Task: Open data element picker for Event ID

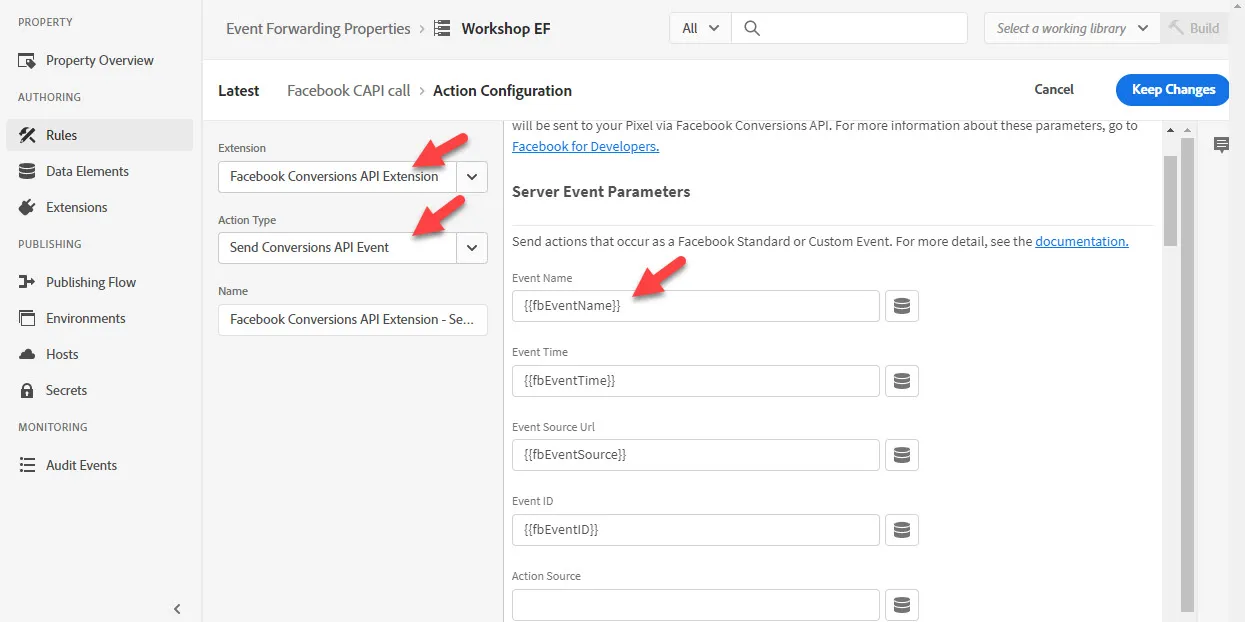Action: tap(901, 530)
